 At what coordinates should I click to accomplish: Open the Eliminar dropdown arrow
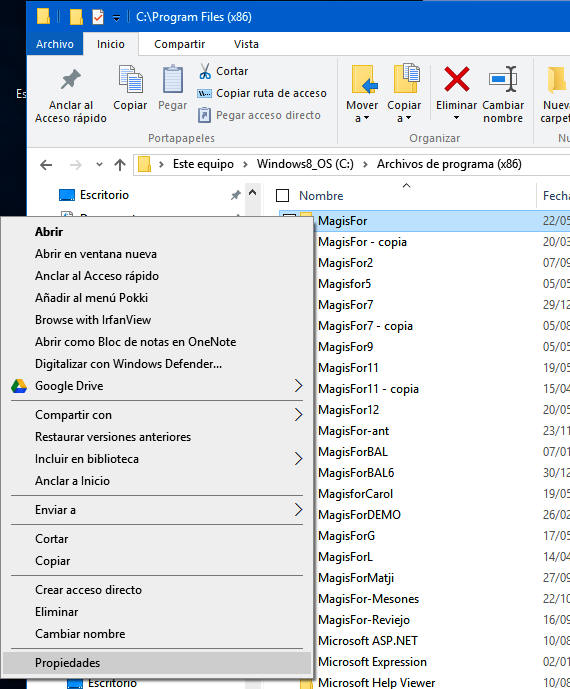456,118
